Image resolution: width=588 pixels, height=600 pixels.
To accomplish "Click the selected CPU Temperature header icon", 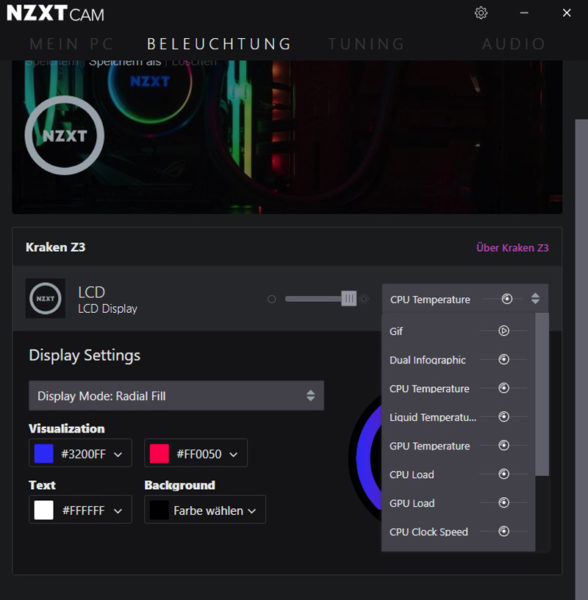I will coord(507,299).
